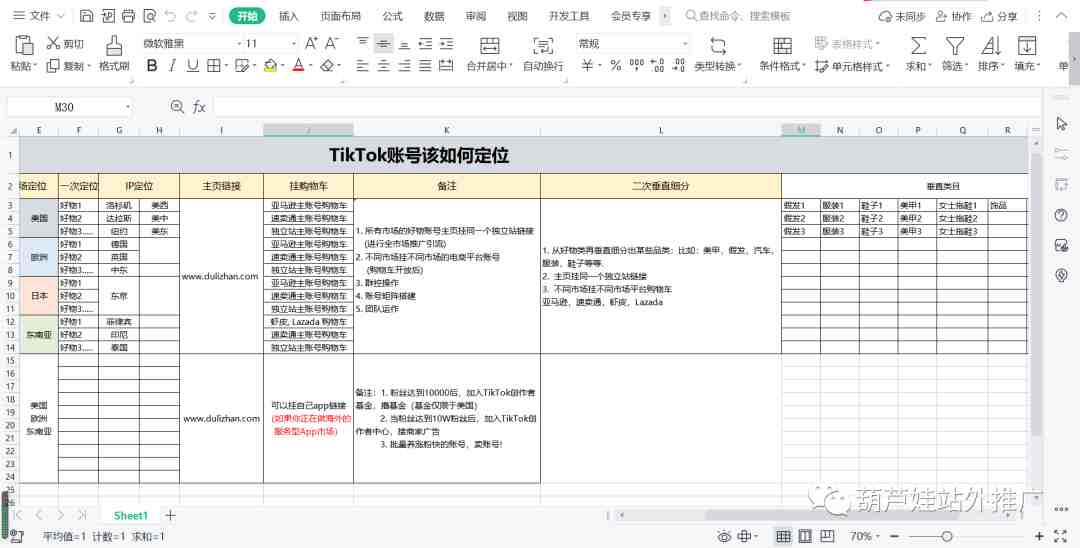Center text horizontally
Image resolution: width=1080 pixels, height=548 pixels.
[x=384, y=65]
